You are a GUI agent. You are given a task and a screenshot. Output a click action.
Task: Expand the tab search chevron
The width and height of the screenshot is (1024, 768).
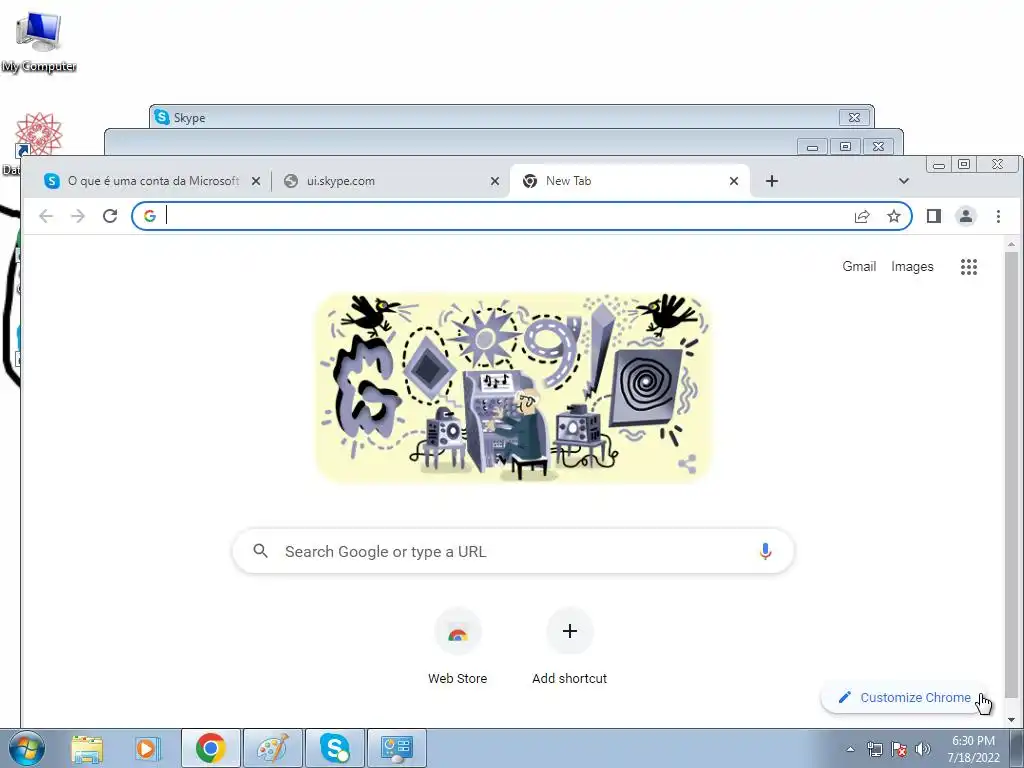[904, 181]
